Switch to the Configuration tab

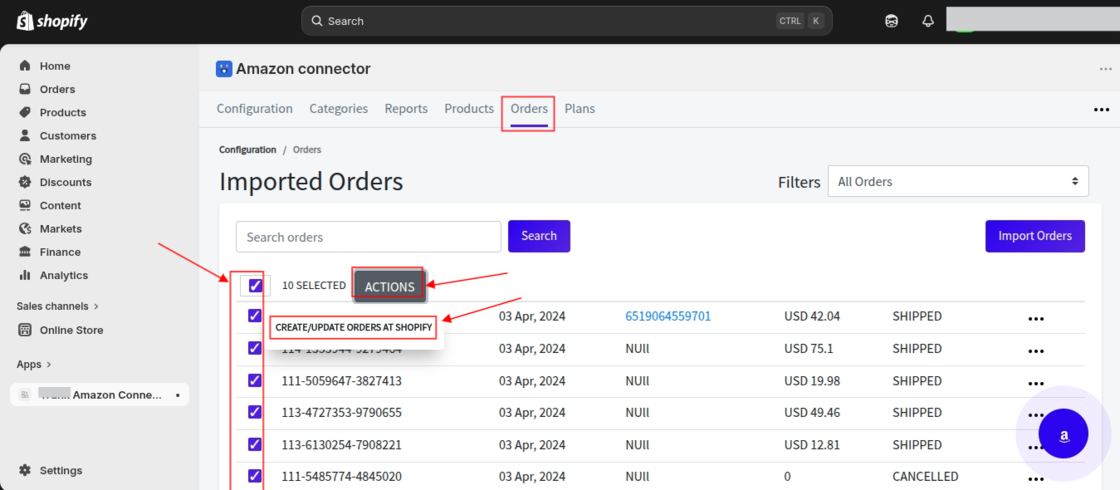[x=254, y=109]
